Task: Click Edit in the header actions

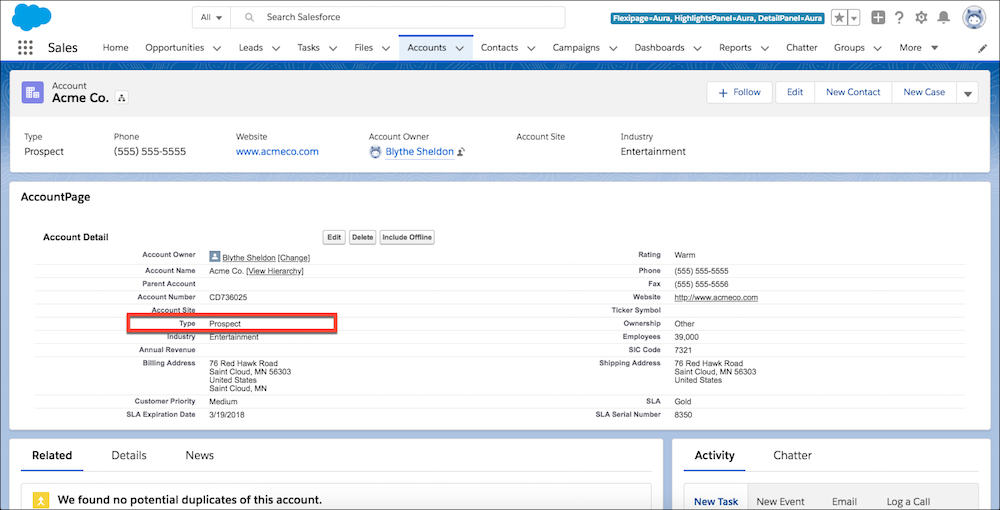Action: point(795,92)
